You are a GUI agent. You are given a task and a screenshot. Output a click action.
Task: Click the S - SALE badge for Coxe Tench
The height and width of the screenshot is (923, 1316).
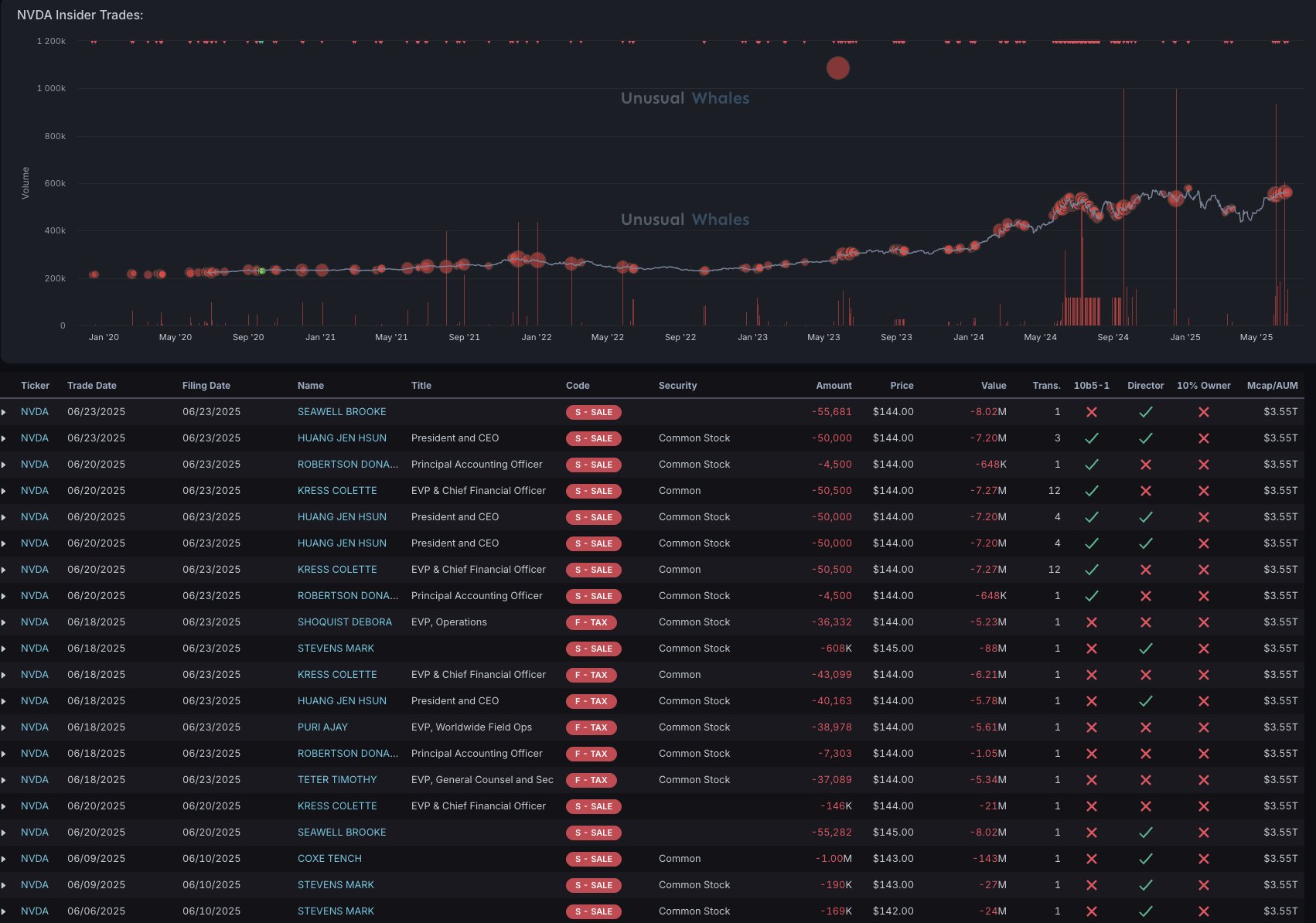[x=593, y=859]
